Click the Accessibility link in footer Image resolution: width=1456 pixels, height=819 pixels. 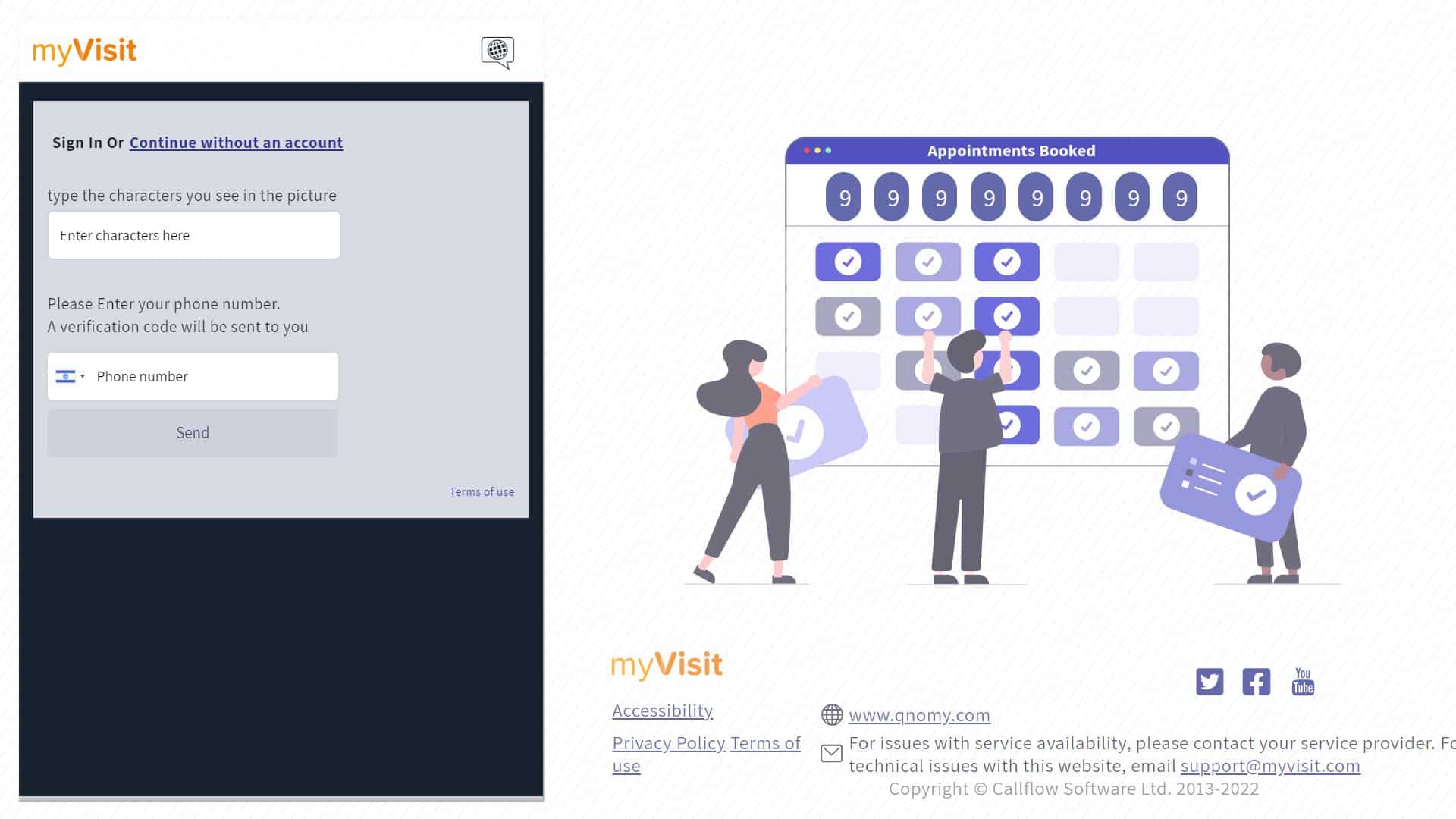point(663,710)
